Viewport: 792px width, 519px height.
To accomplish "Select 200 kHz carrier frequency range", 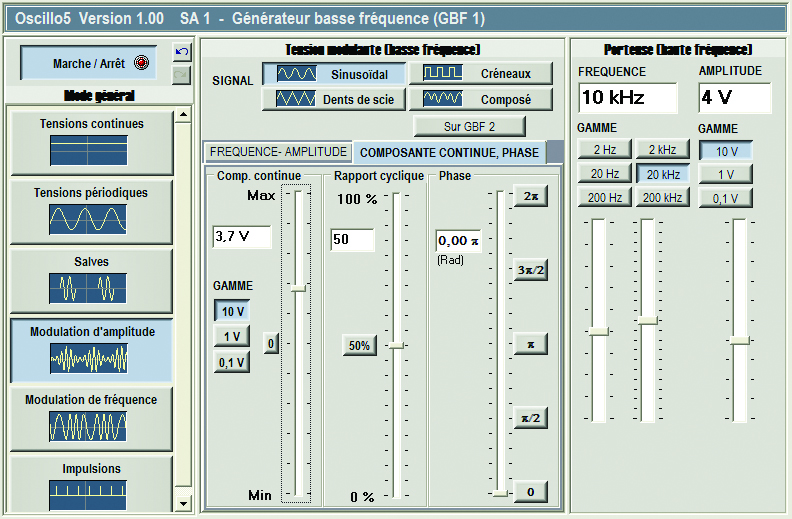I will [663, 197].
